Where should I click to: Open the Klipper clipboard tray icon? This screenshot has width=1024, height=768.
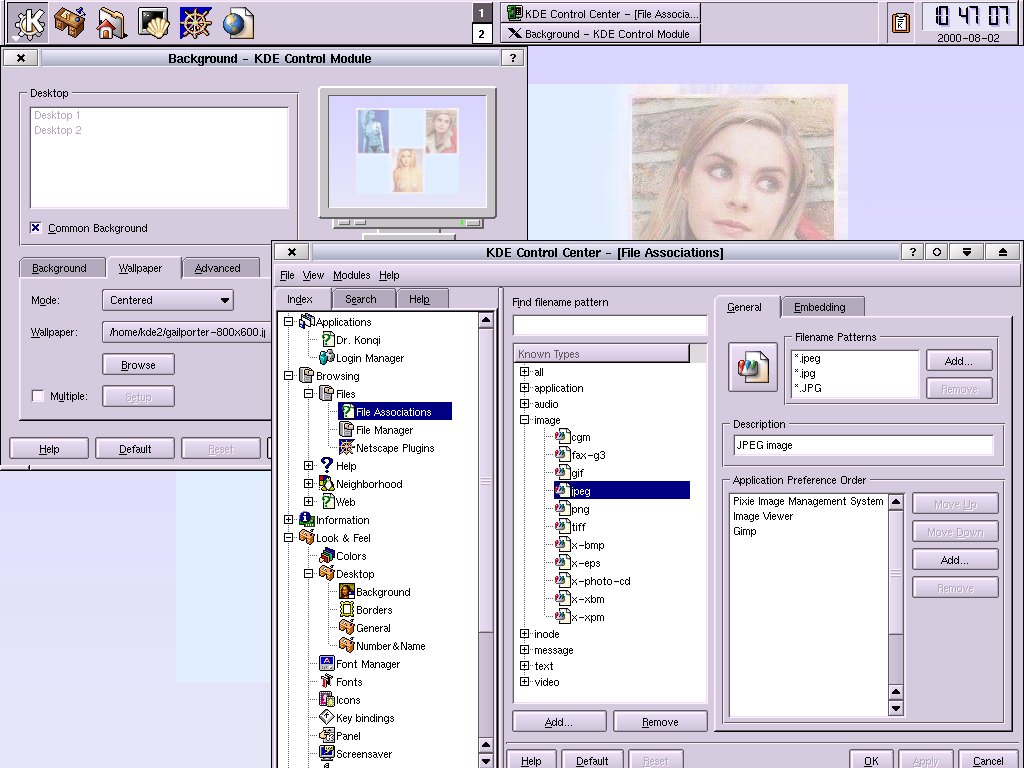[x=901, y=23]
